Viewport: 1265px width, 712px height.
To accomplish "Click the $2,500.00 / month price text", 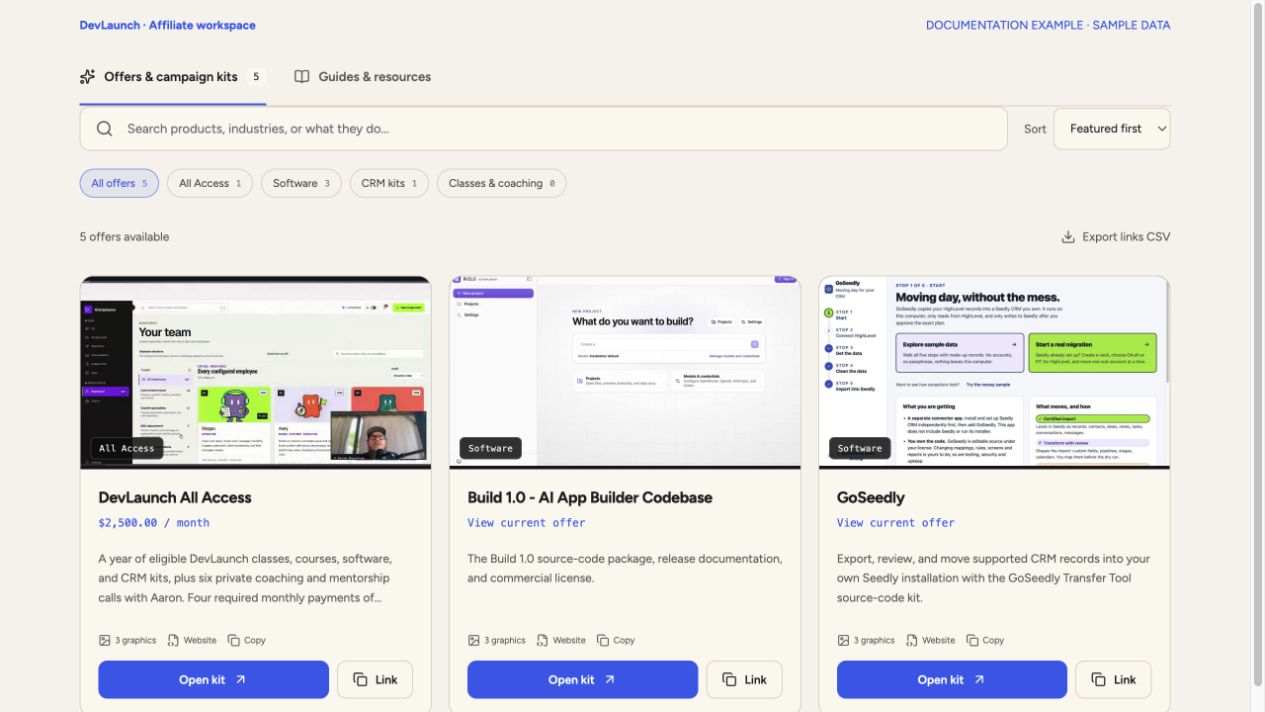I will (154, 523).
